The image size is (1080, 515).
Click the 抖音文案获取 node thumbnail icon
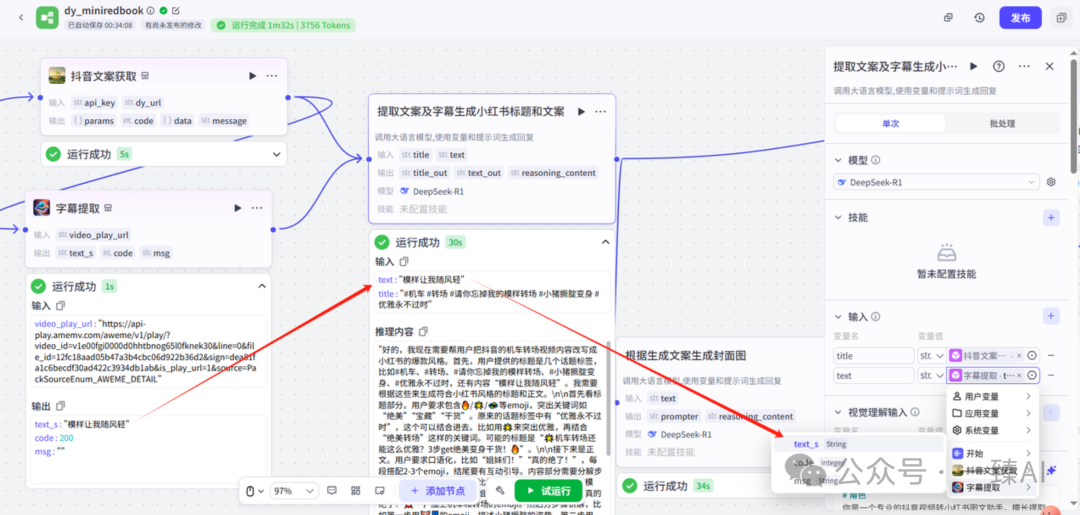pyautogui.click(x=57, y=76)
